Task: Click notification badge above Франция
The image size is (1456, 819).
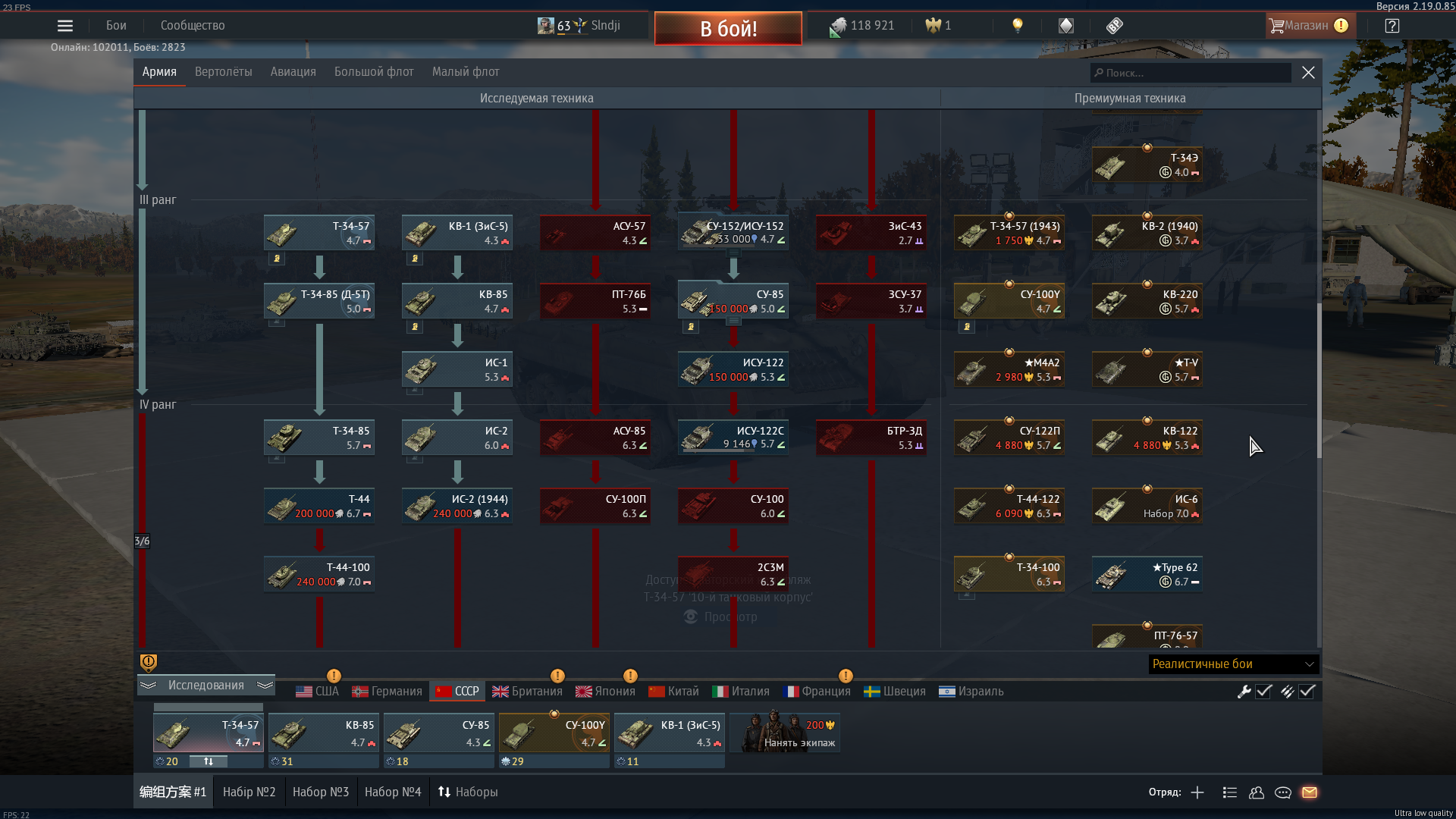Action: point(846,676)
